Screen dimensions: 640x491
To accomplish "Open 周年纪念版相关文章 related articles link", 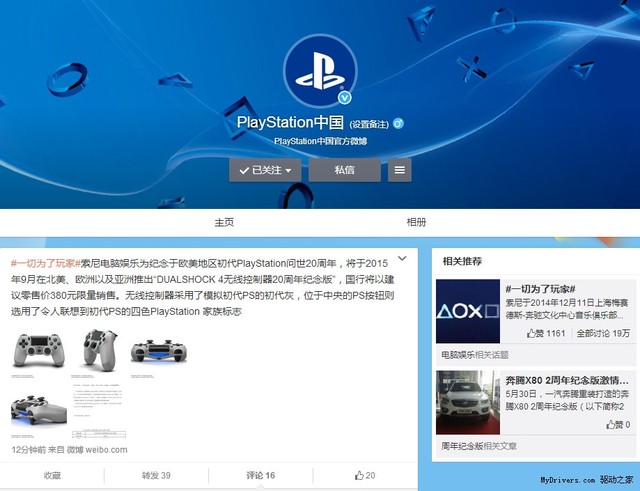I will point(479,446).
